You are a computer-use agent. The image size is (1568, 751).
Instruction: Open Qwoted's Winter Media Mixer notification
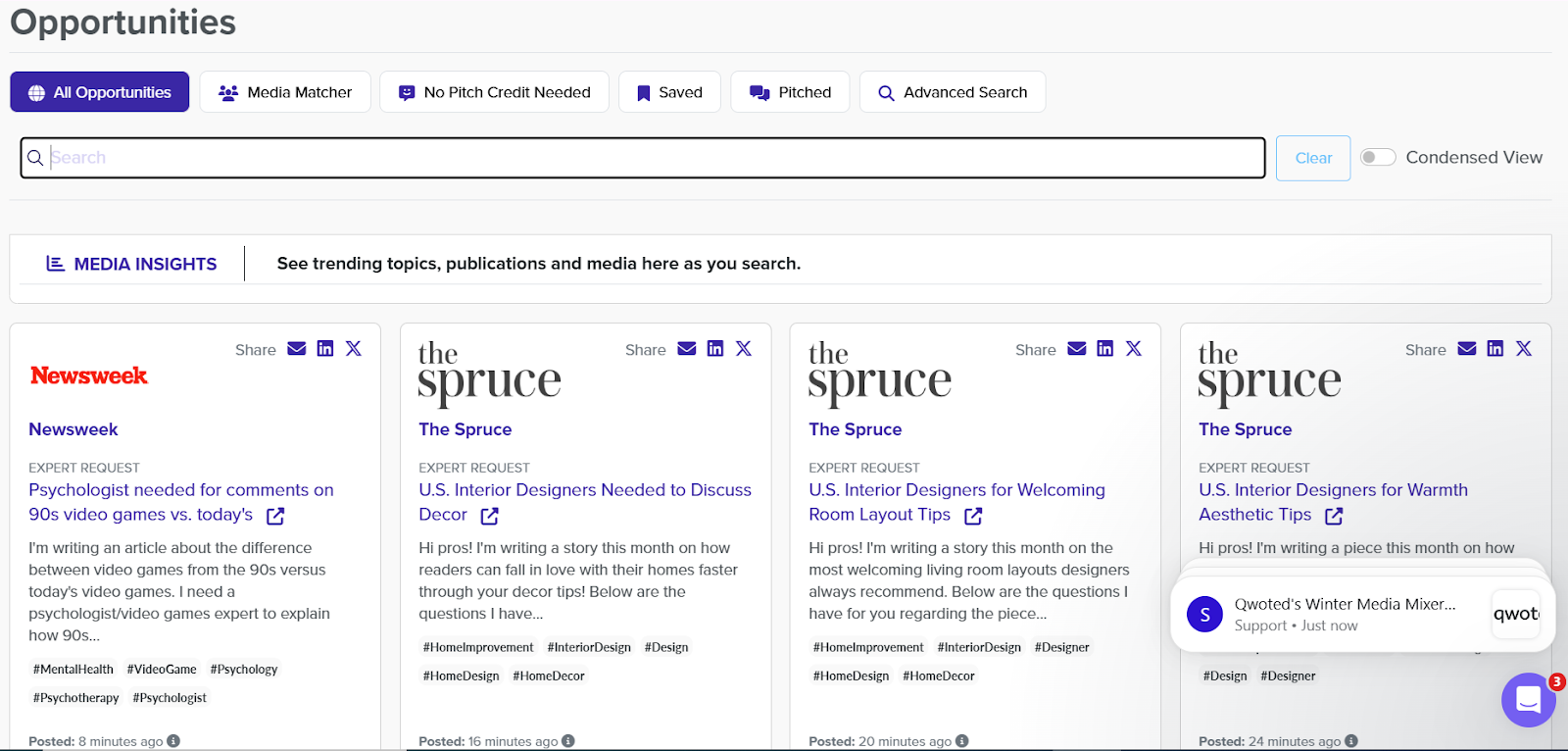(1362, 615)
